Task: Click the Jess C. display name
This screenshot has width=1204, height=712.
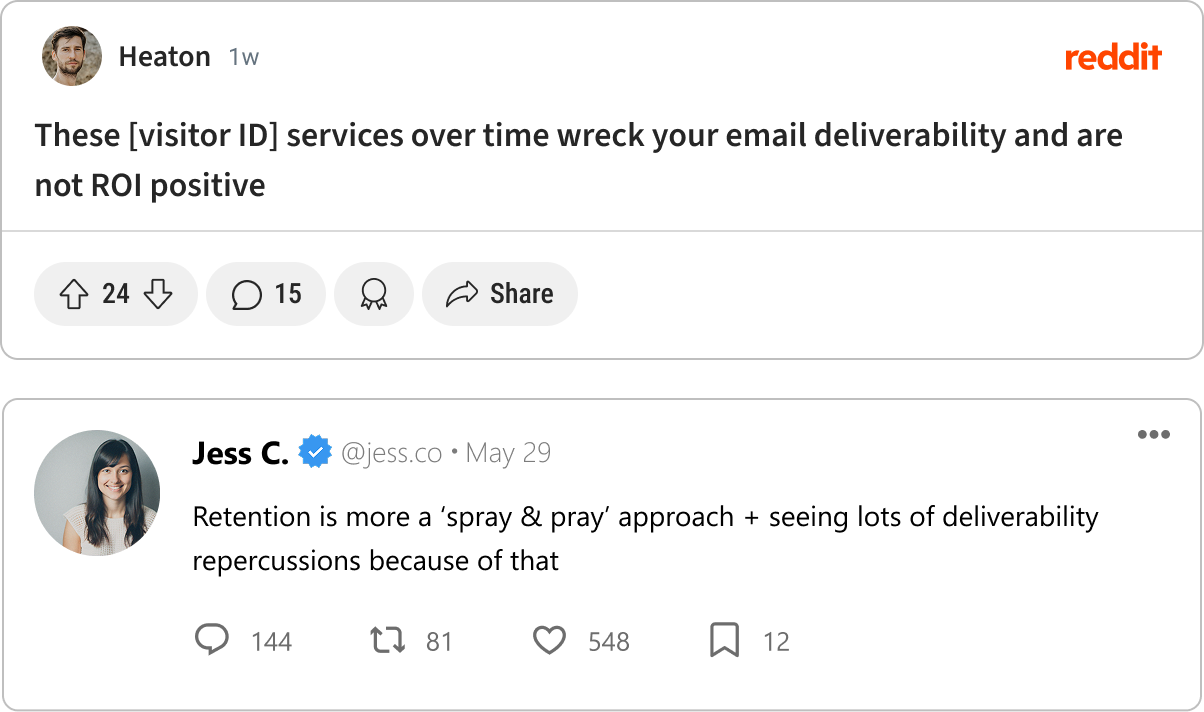Action: pyautogui.click(x=240, y=453)
